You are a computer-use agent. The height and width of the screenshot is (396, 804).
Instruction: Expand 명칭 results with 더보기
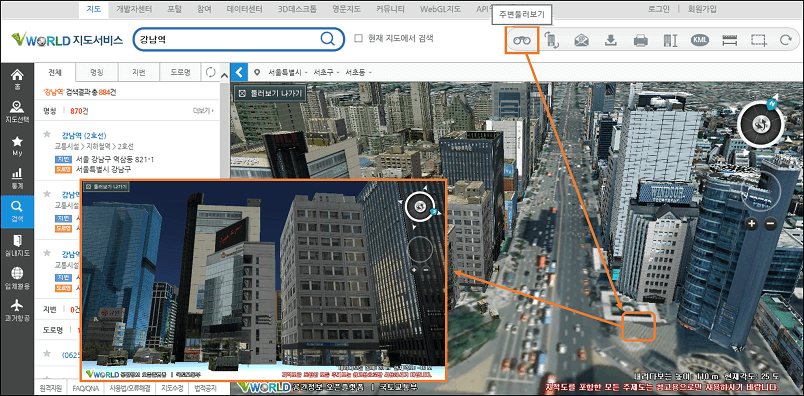pos(204,110)
